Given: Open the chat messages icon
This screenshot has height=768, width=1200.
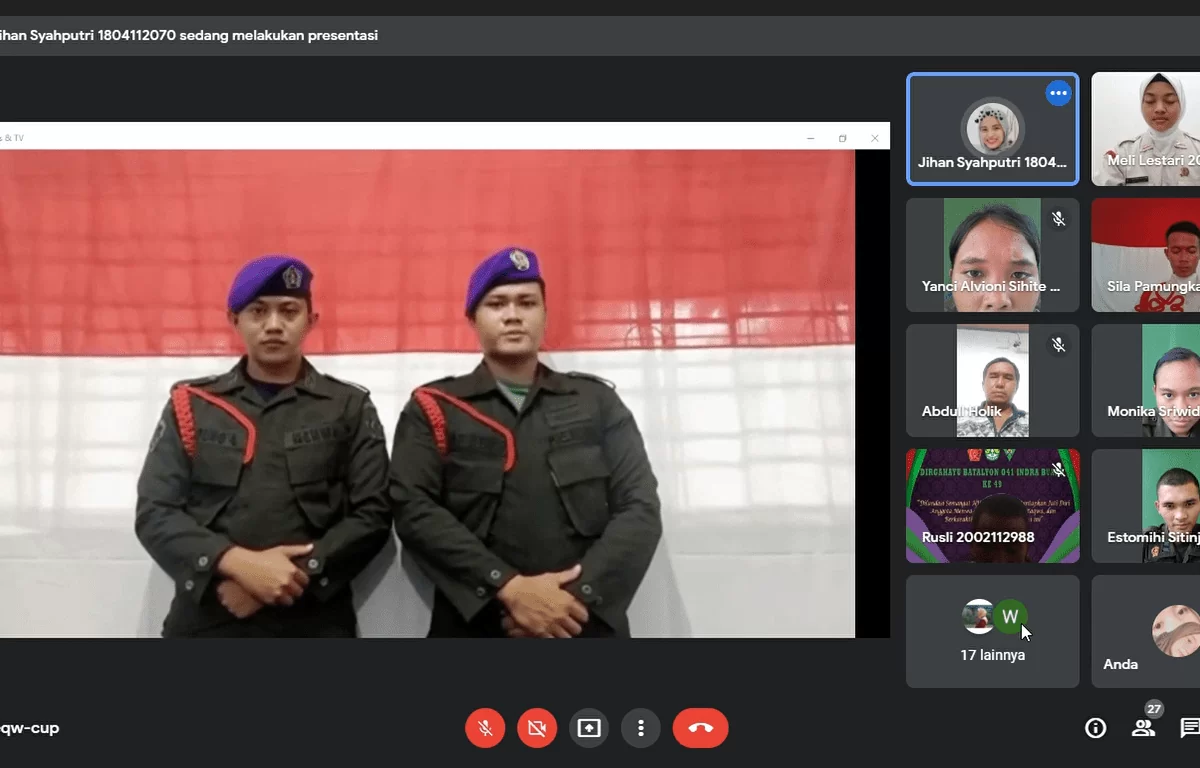Looking at the screenshot, I should [1190, 728].
